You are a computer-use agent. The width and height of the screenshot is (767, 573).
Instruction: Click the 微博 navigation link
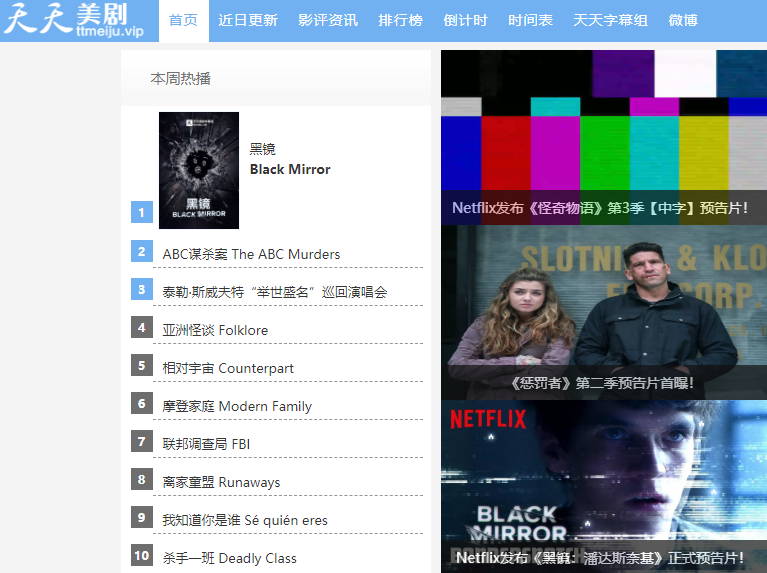(683, 21)
